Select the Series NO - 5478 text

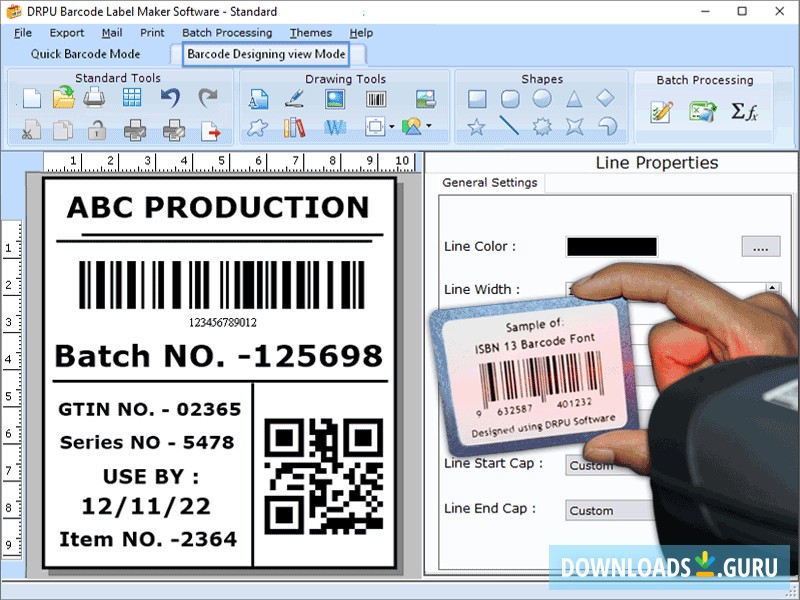tap(147, 442)
